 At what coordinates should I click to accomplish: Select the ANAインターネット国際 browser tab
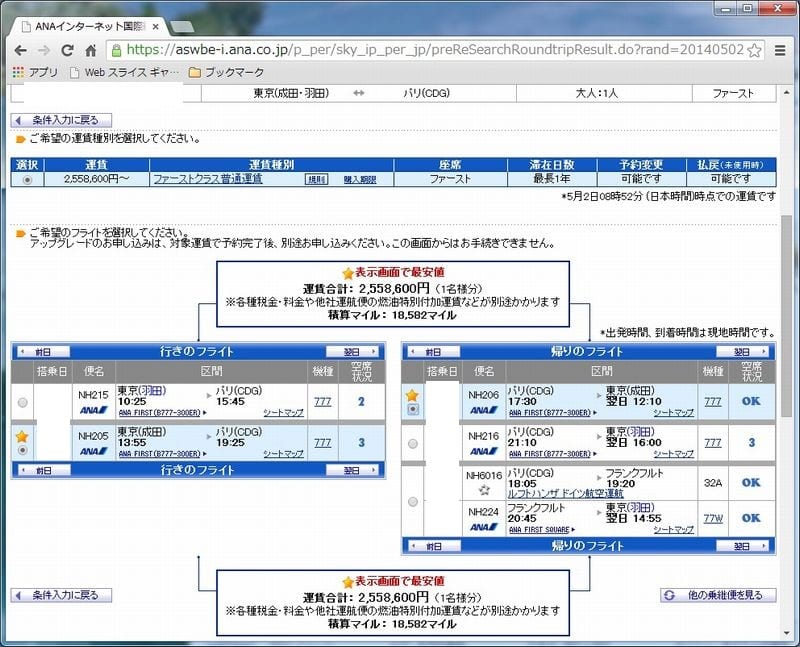tap(88, 27)
